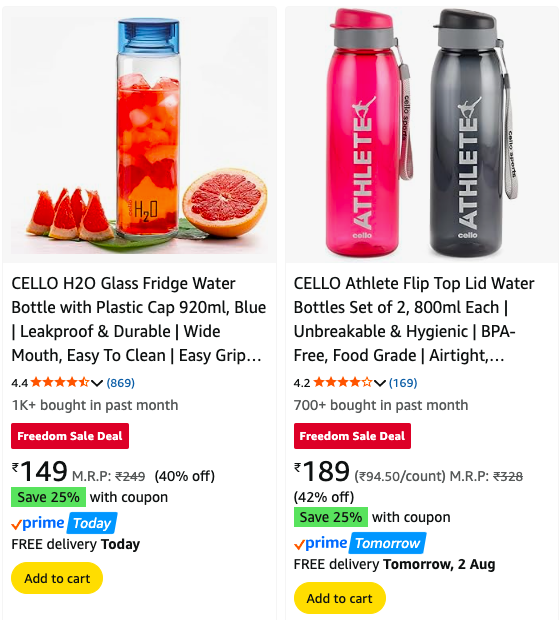Screen dimensions: 560x620
Task: Expand the rating chevron next to 4.4 stars
Action: 97,383
